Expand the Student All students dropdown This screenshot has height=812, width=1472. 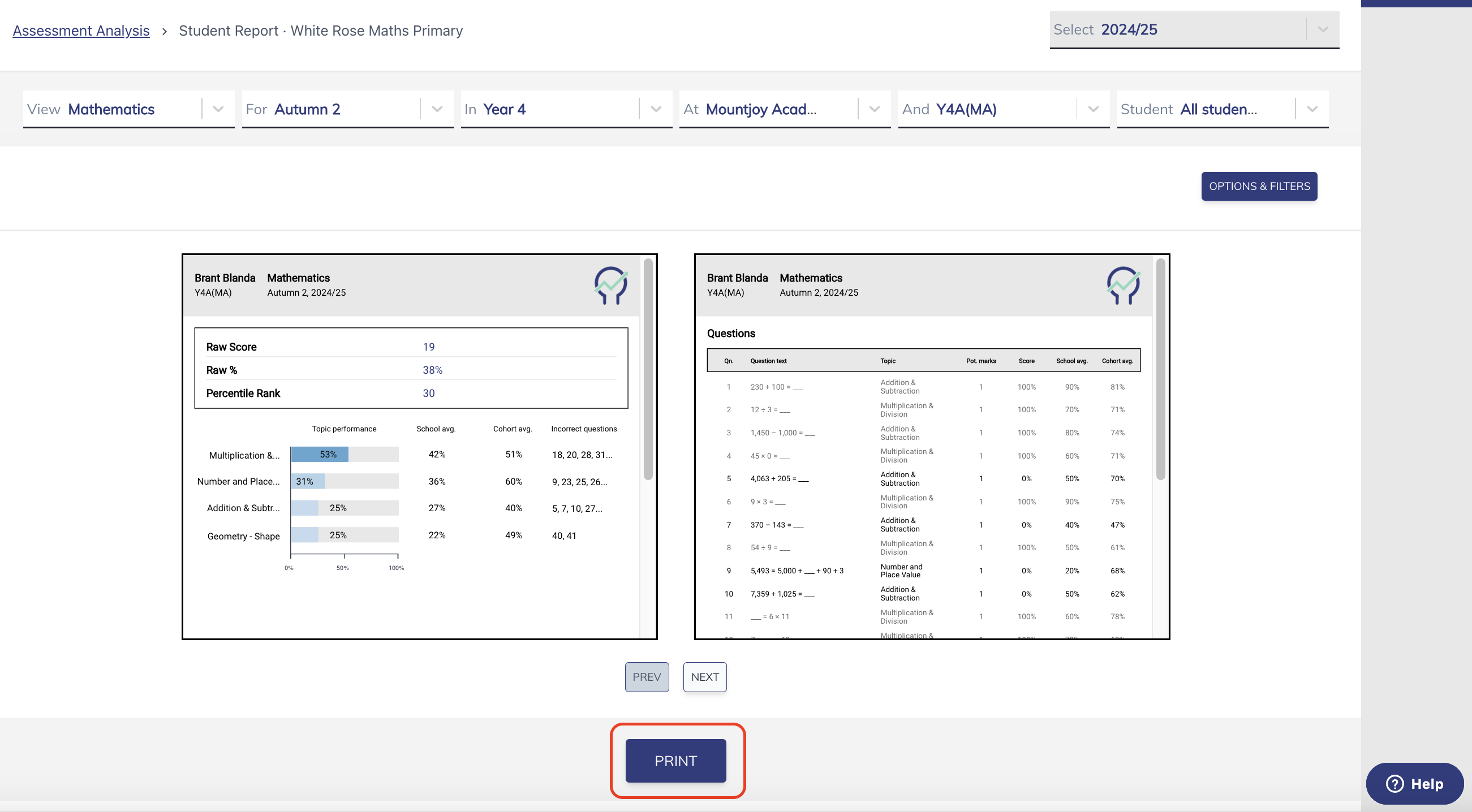1223,109
